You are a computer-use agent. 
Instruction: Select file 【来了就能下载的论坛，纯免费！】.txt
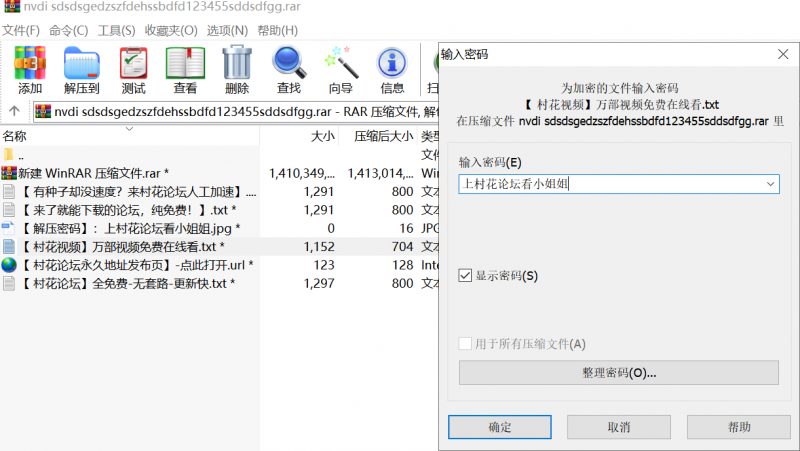pyautogui.click(x=128, y=210)
